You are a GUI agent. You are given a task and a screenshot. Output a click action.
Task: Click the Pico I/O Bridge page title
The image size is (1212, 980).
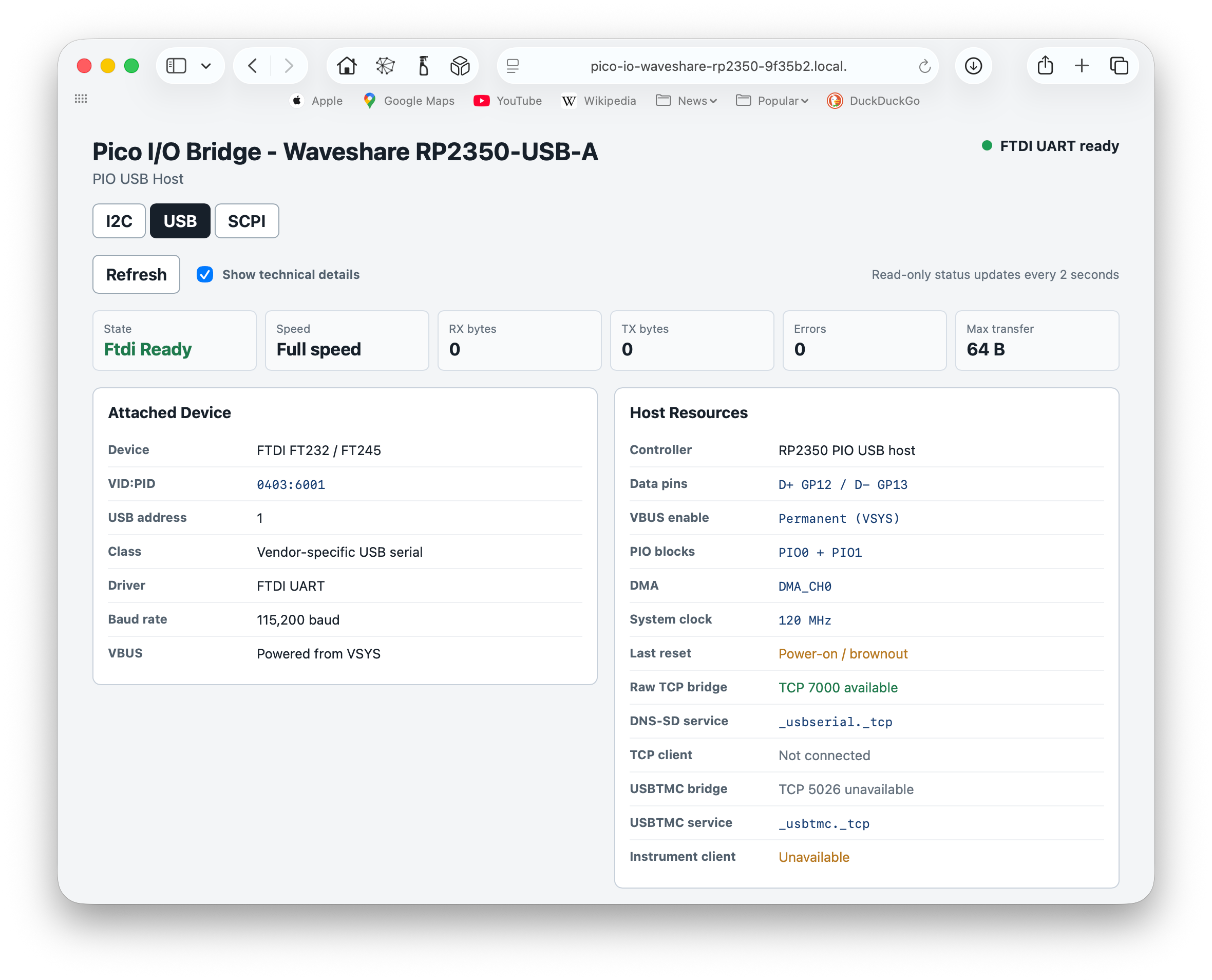coord(345,152)
